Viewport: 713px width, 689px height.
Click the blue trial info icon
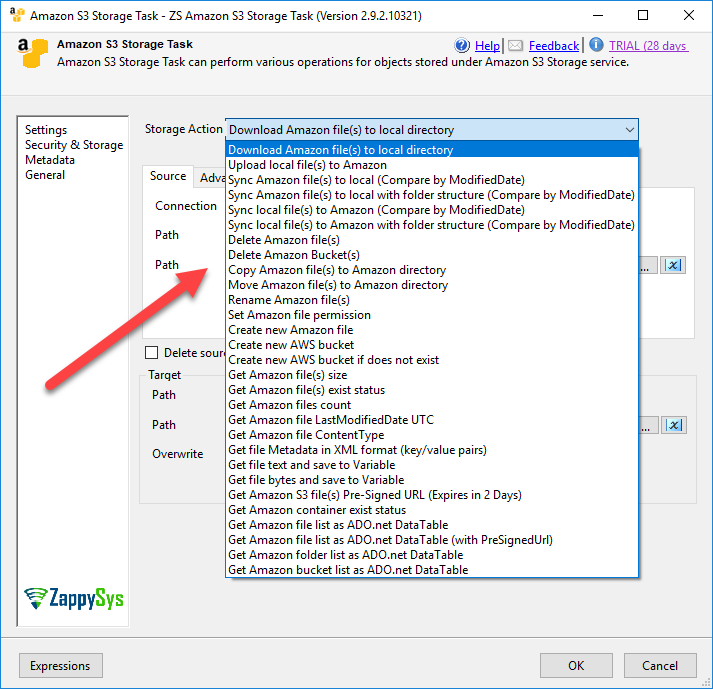pyautogui.click(x=596, y=45)
